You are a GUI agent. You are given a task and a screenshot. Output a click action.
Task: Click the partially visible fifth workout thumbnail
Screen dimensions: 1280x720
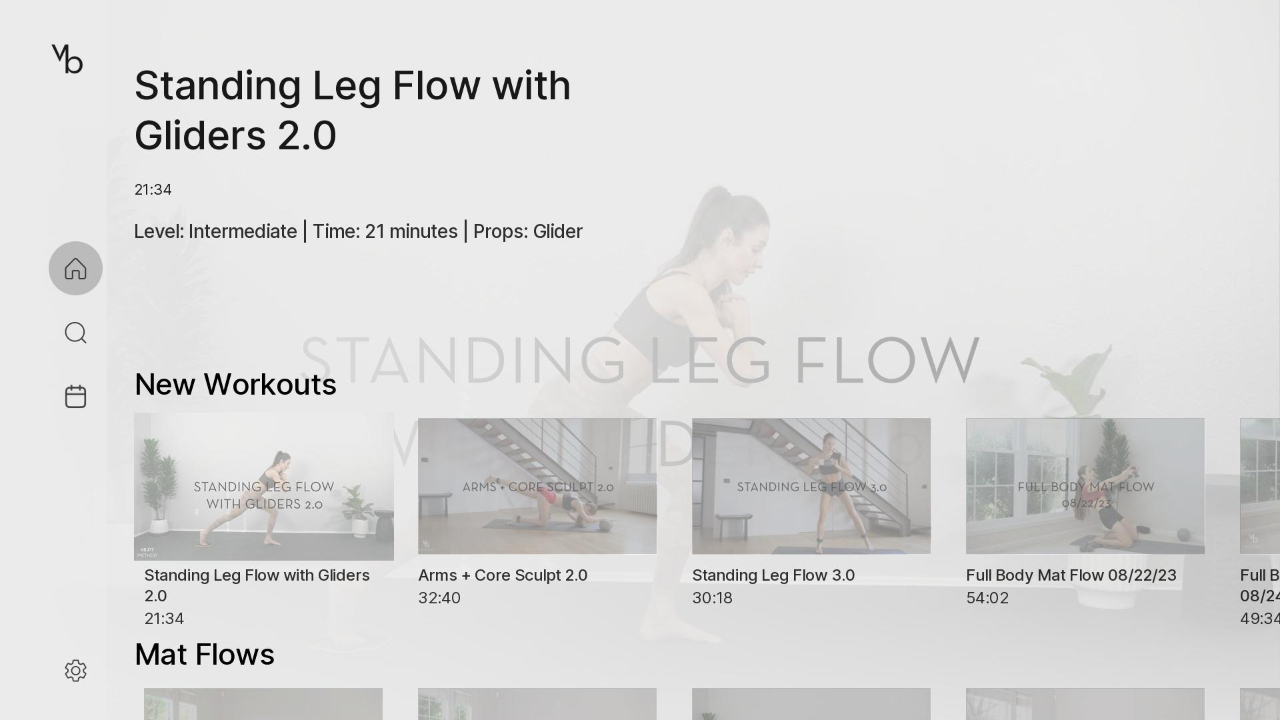point(1260,486)
